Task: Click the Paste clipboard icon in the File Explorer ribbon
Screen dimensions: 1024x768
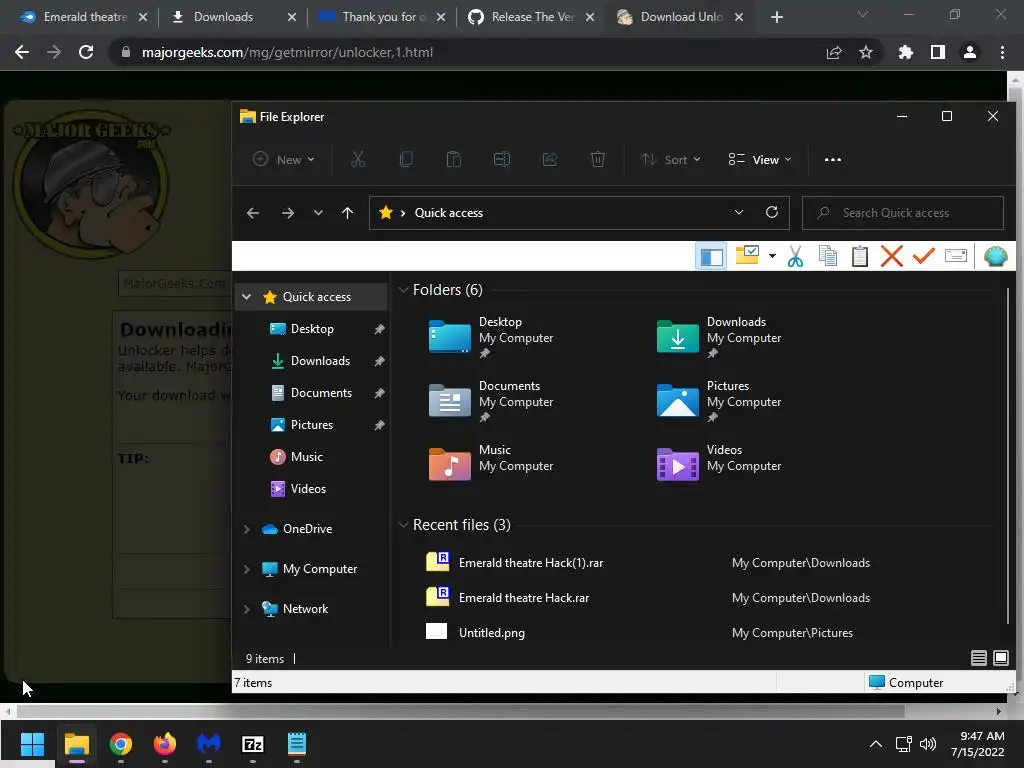Action: [454, 159]
